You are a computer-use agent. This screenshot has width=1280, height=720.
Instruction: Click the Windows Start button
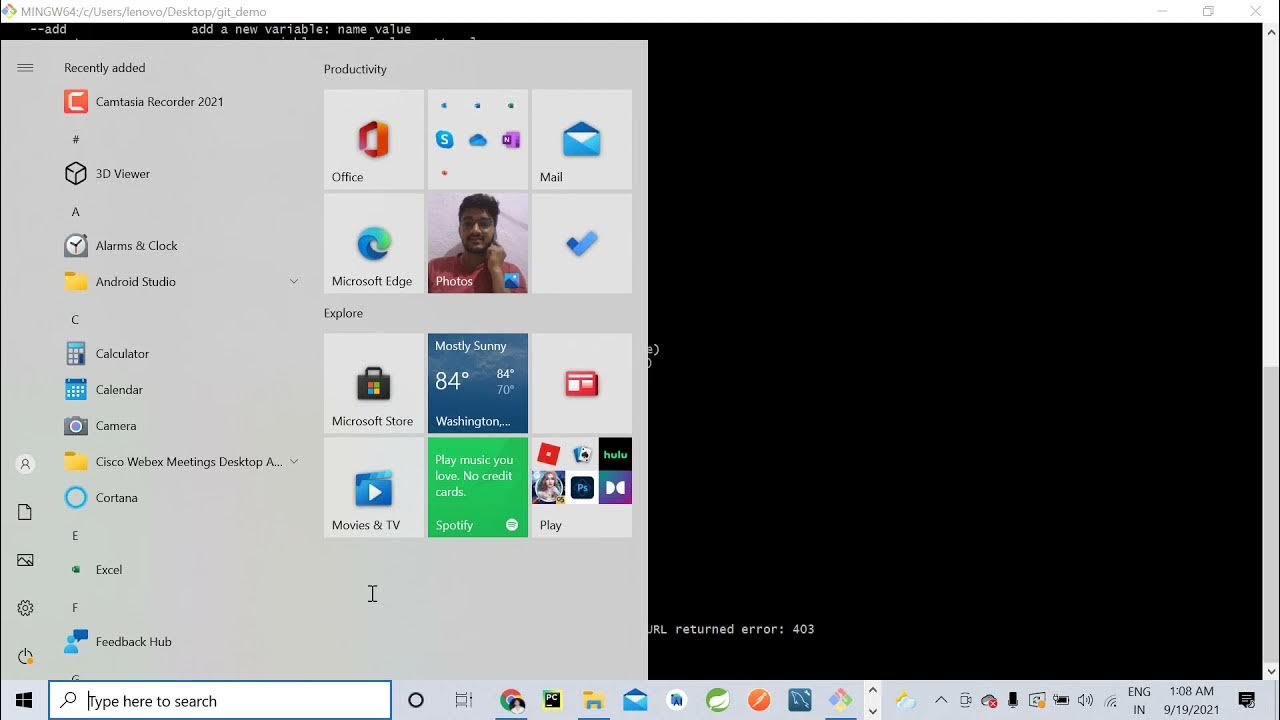(x=24, y=701)
